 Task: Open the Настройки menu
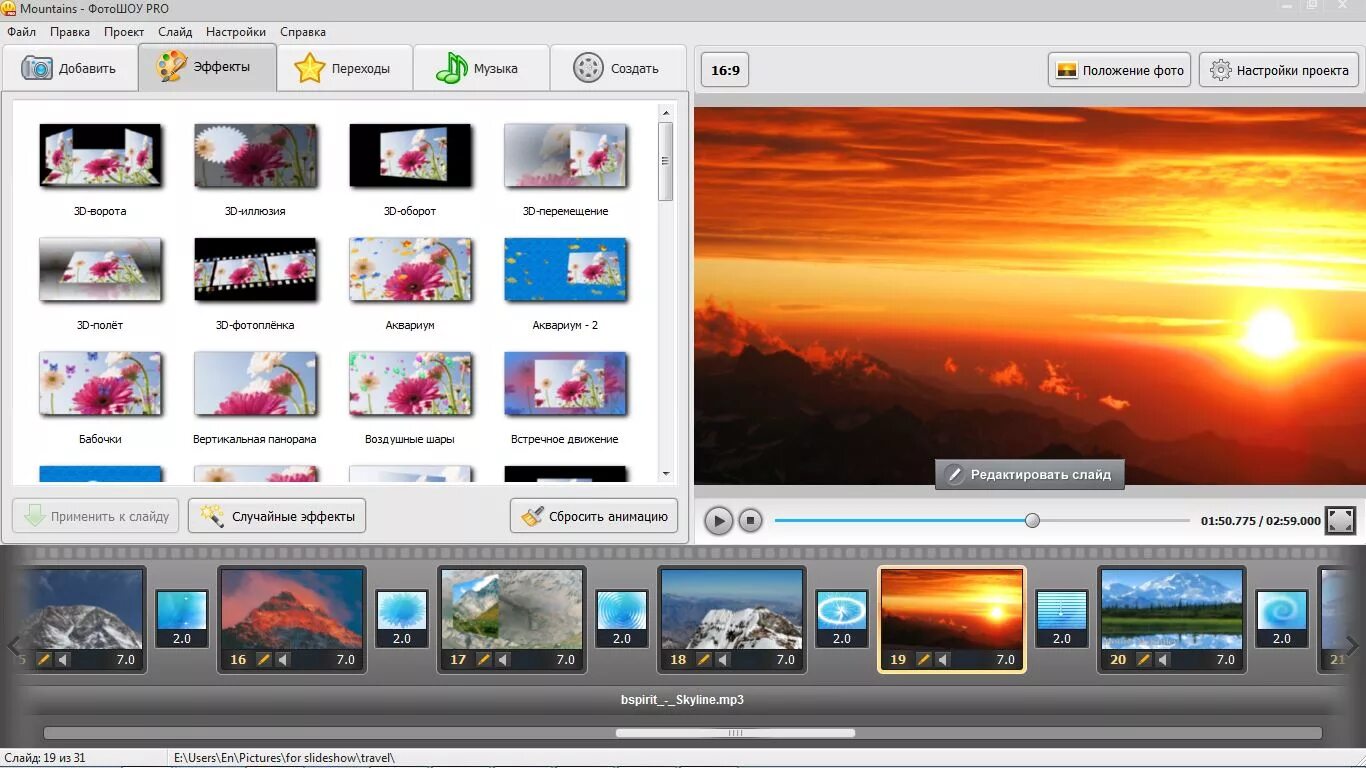tap(236, 32)
